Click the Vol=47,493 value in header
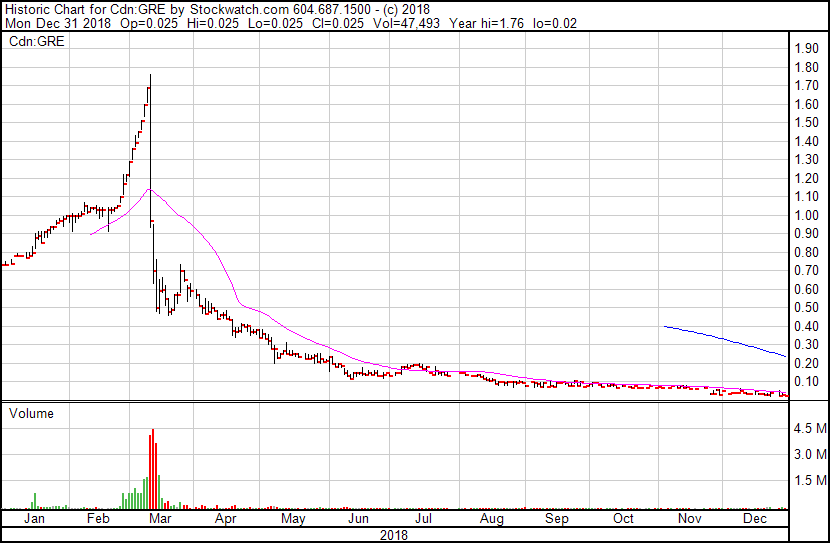 point(406,23)
